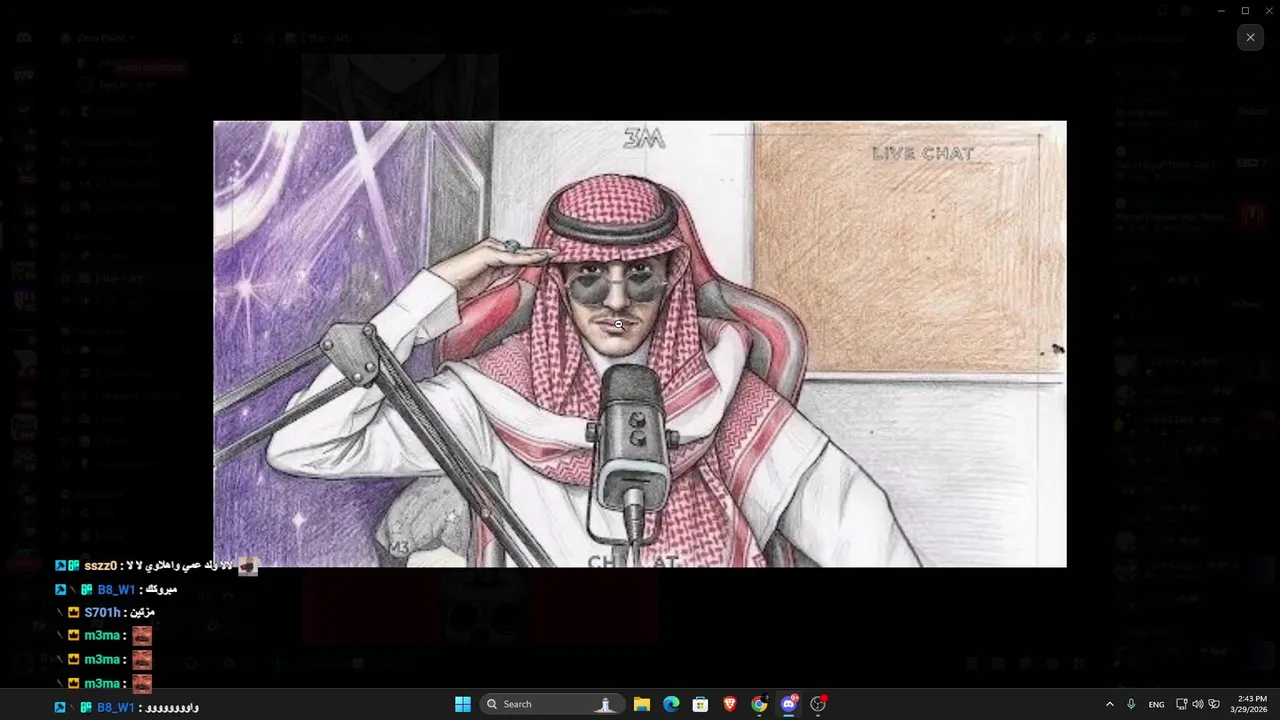1280x720 pixels.
Task: Open the recording app icon beside Discord
Action: (818, 704)
